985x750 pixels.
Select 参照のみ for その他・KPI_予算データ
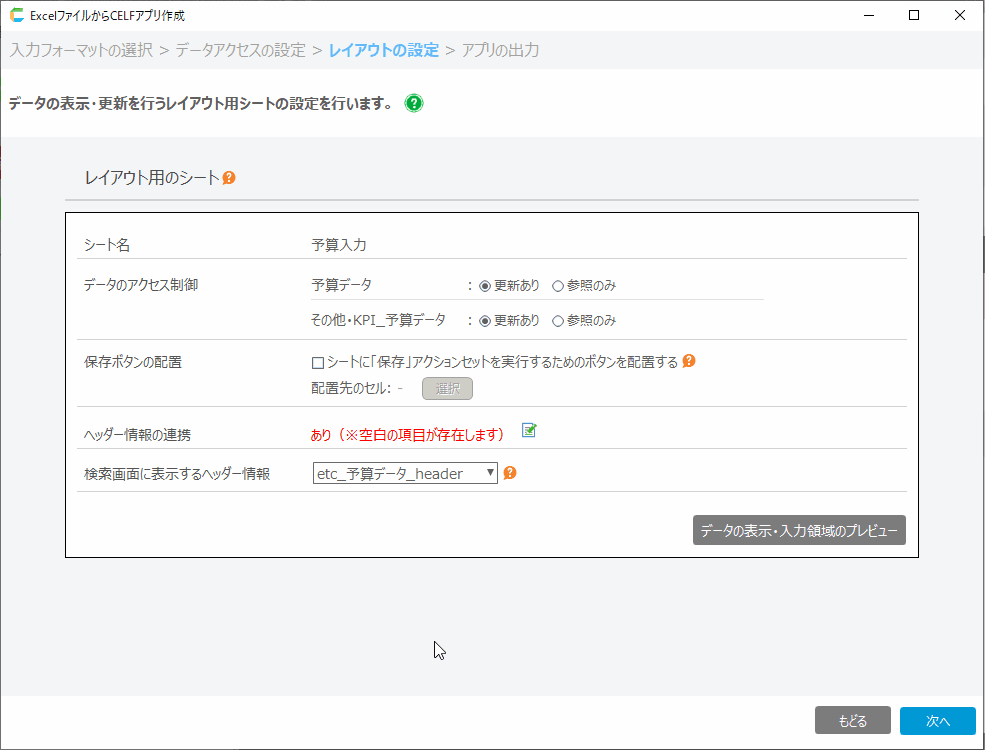pos(558,321)
